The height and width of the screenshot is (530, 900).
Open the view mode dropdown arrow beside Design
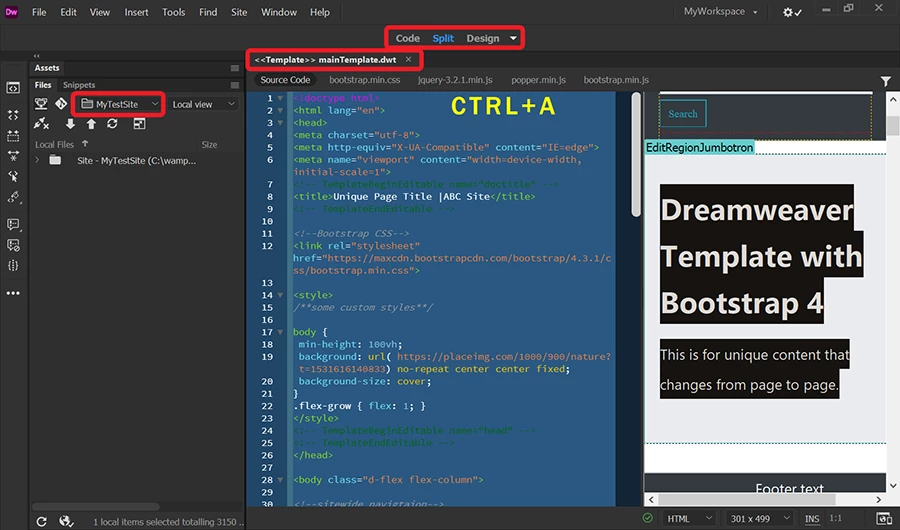click(x=513, y=38)
